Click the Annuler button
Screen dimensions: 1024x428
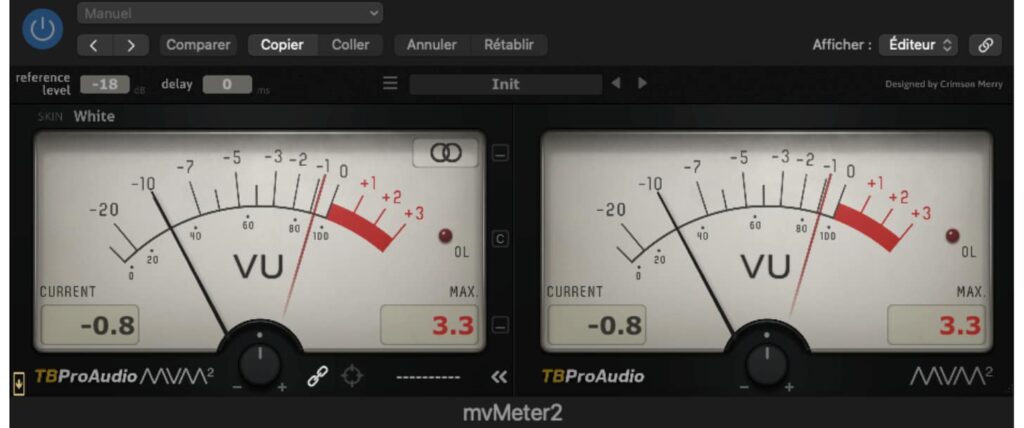point(432,45)
